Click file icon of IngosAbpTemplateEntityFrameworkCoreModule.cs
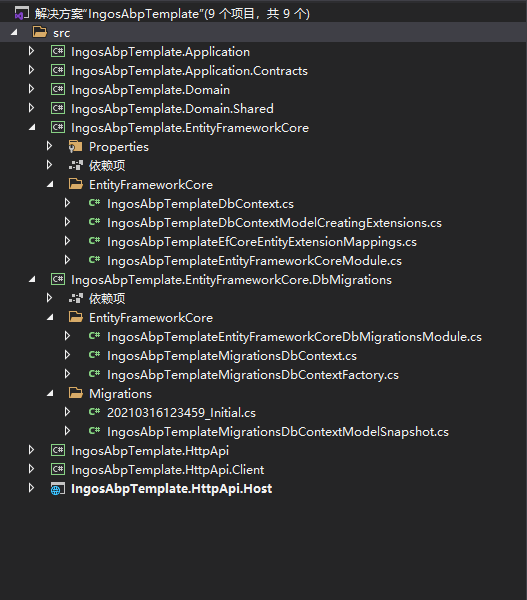The image size is (527, 600). [x=94, y=260]
